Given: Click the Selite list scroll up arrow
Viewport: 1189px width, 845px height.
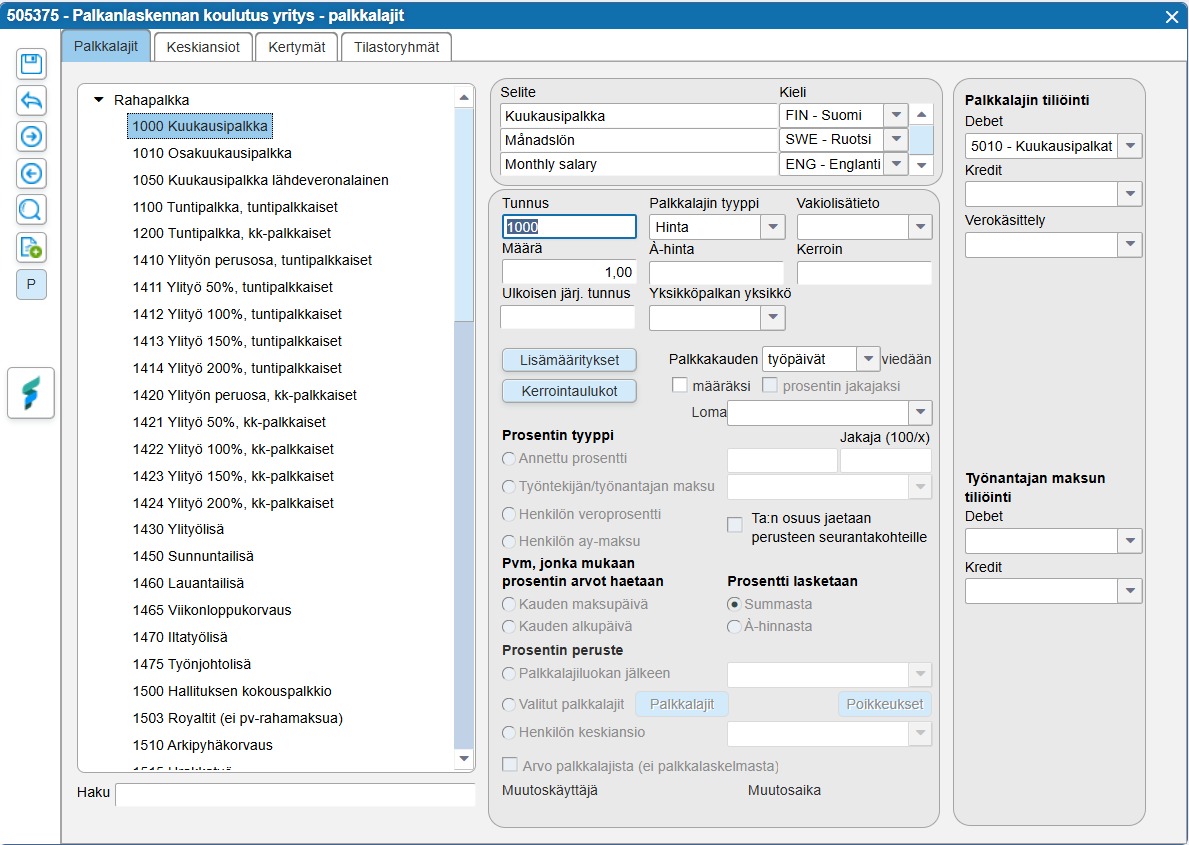Looking at the screenshot, I should click(921, 115).
